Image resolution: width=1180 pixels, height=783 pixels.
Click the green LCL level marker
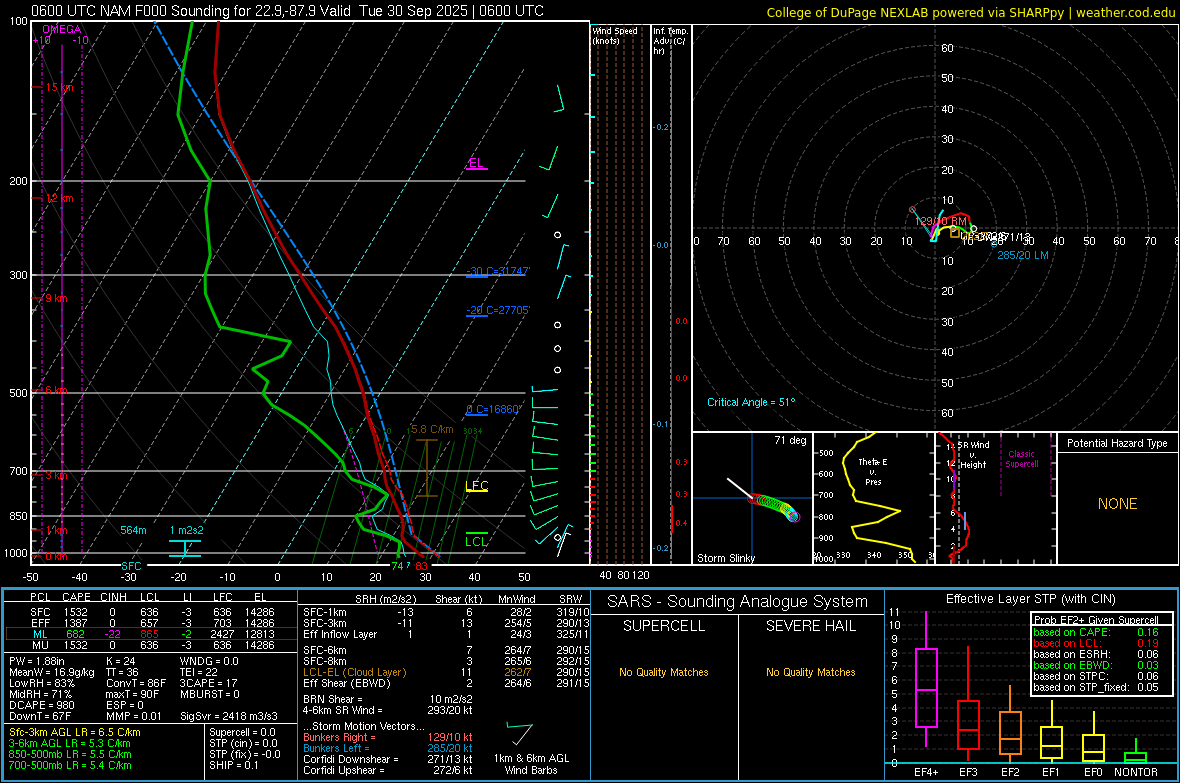tap(476, 540)
